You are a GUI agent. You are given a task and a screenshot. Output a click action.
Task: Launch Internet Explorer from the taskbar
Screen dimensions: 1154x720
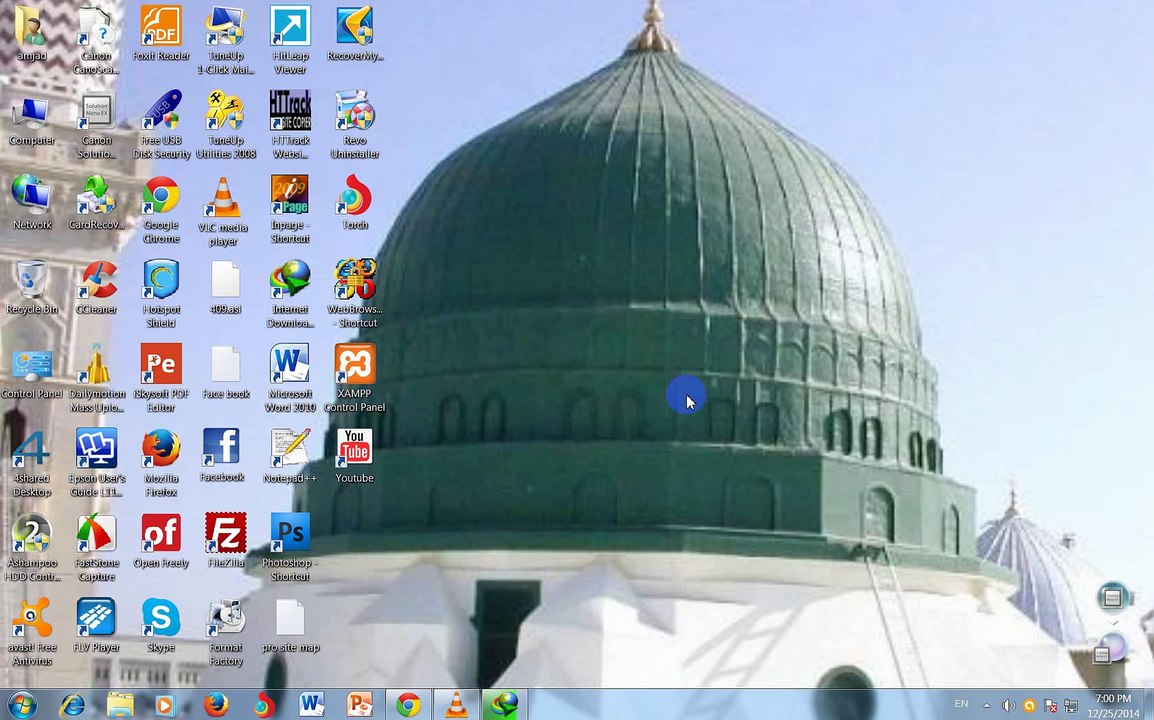coord(71,705)
